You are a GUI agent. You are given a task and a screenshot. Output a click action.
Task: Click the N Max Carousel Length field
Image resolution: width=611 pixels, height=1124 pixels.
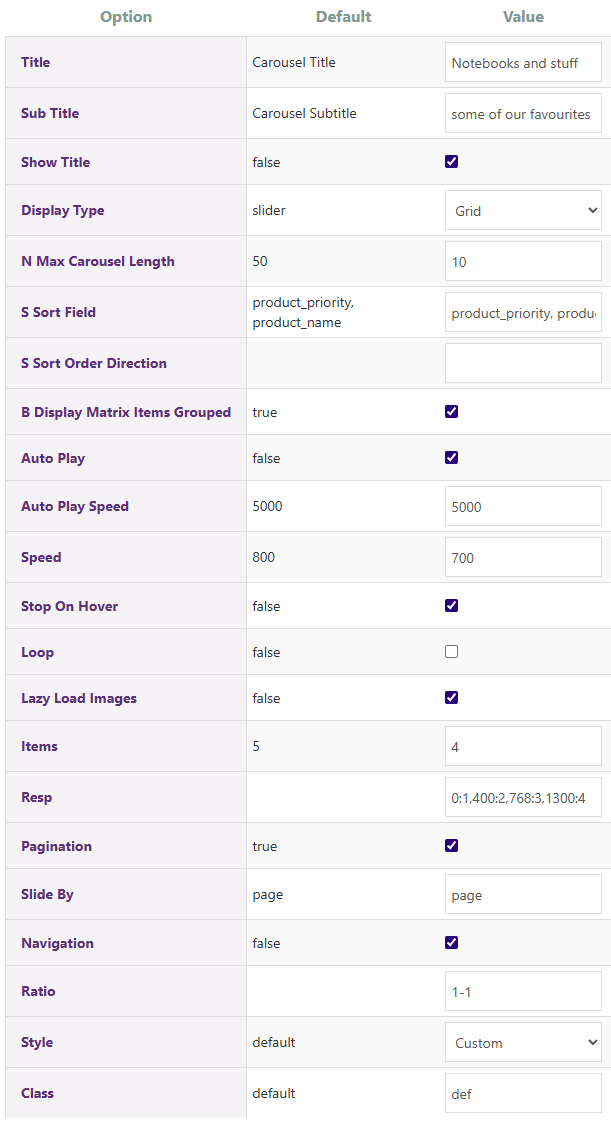pos(523,262)
